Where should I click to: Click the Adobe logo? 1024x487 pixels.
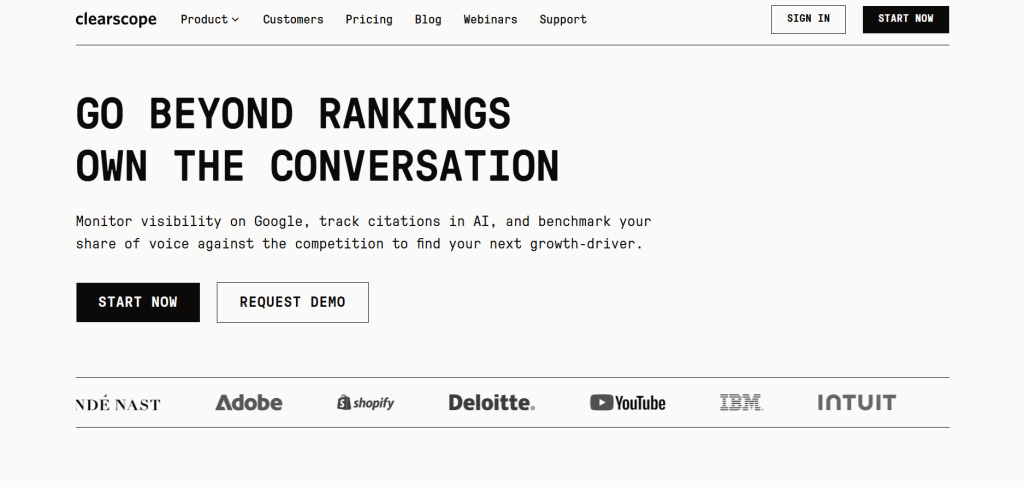249,403
